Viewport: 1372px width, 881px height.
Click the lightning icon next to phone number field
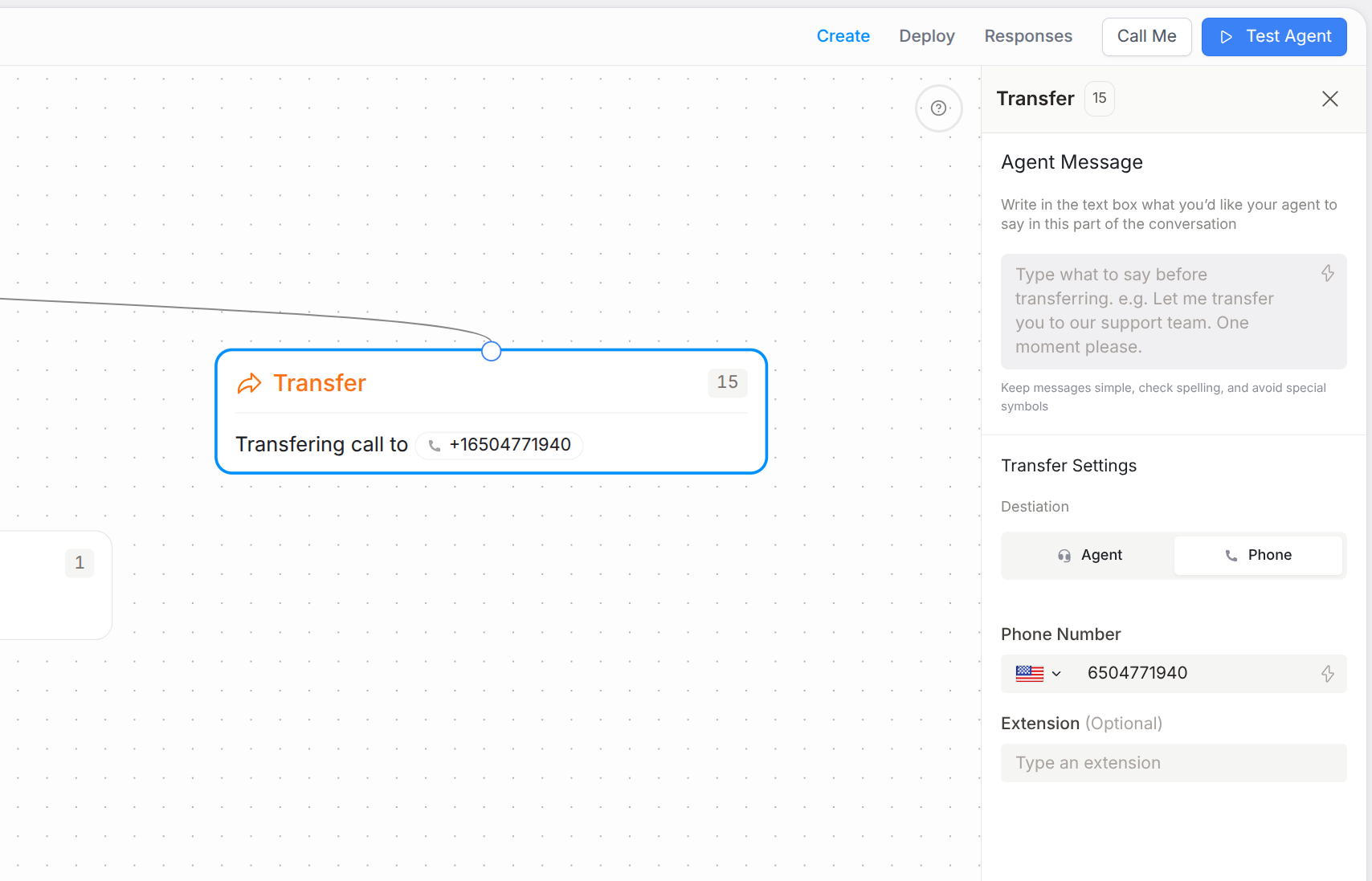point(1326,674)
